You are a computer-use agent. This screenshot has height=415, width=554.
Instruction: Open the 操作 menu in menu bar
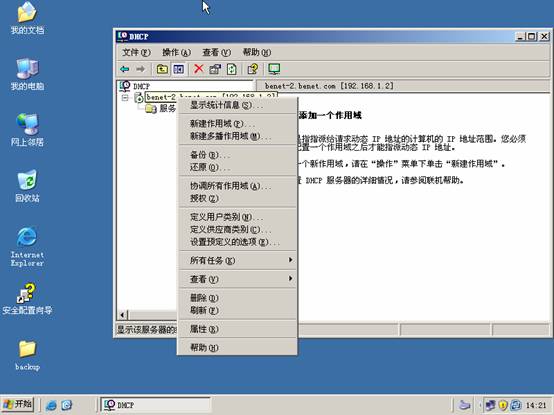point(176,53)
